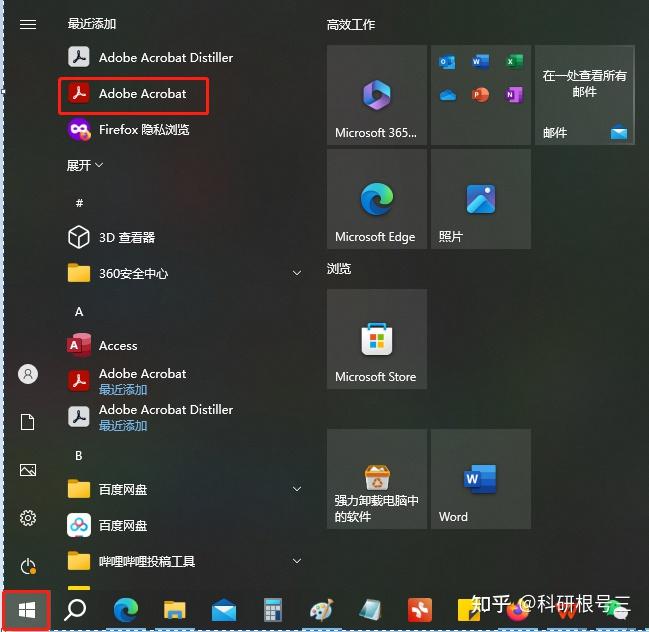Open Adobe Acrobat under the A heading

(127, 381)
